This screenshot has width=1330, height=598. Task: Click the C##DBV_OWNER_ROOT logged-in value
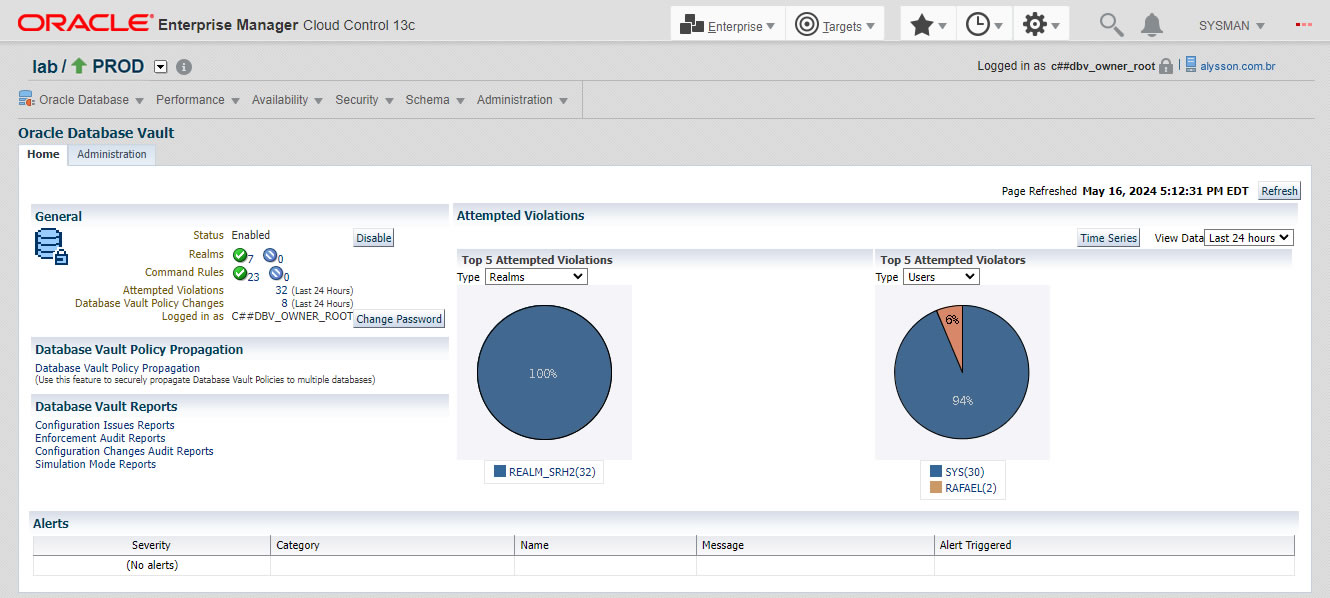(292, 316)
